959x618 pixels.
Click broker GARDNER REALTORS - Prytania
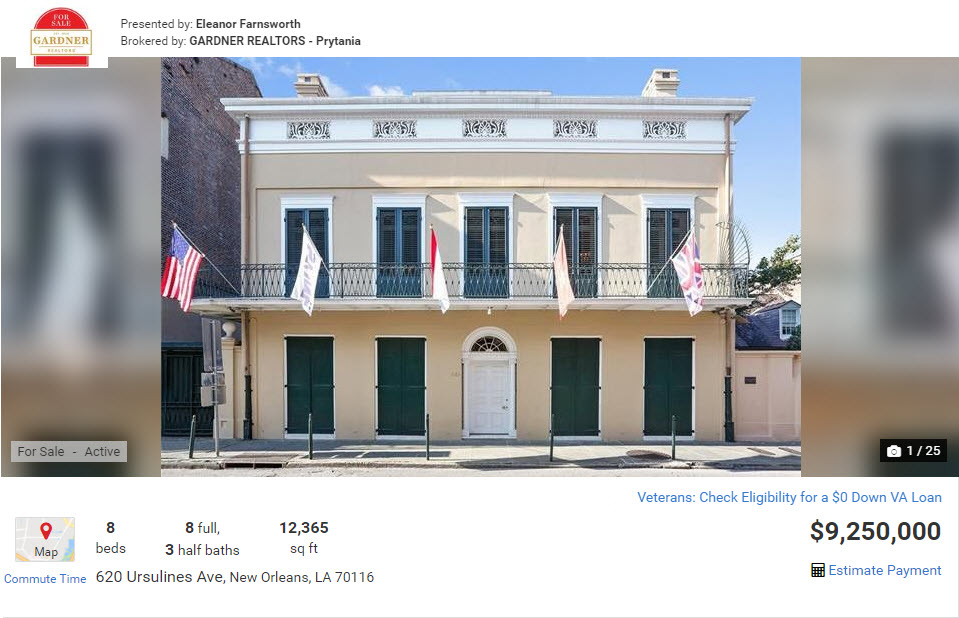tap(275, 41)
